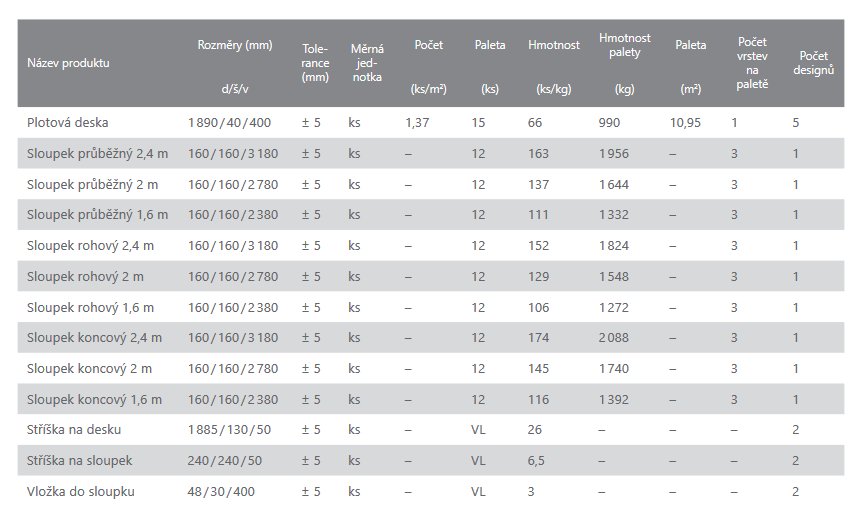
Task: Select the 'Vložka do sloupku' product name
Action: point(81,491)
